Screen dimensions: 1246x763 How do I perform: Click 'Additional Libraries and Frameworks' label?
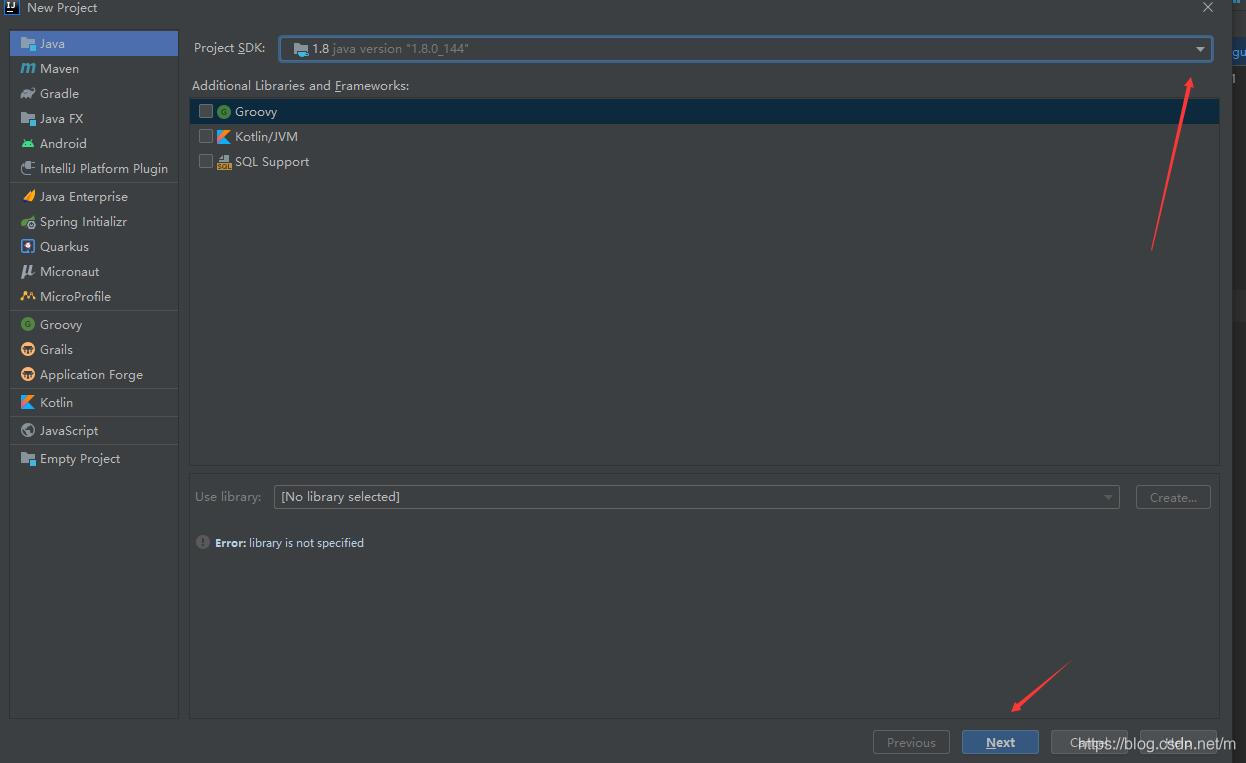300,86
